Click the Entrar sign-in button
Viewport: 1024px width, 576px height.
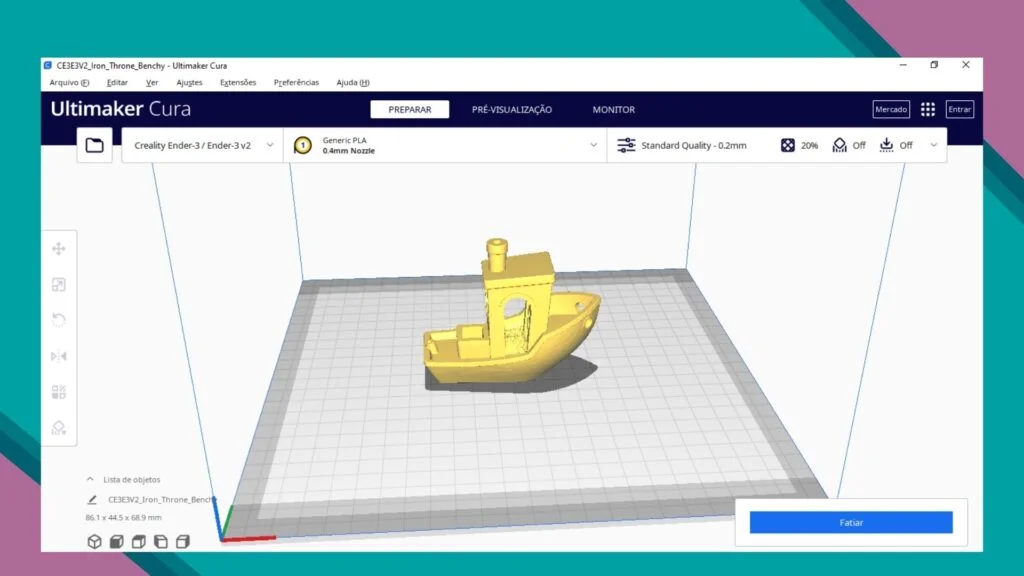(960, 110)
